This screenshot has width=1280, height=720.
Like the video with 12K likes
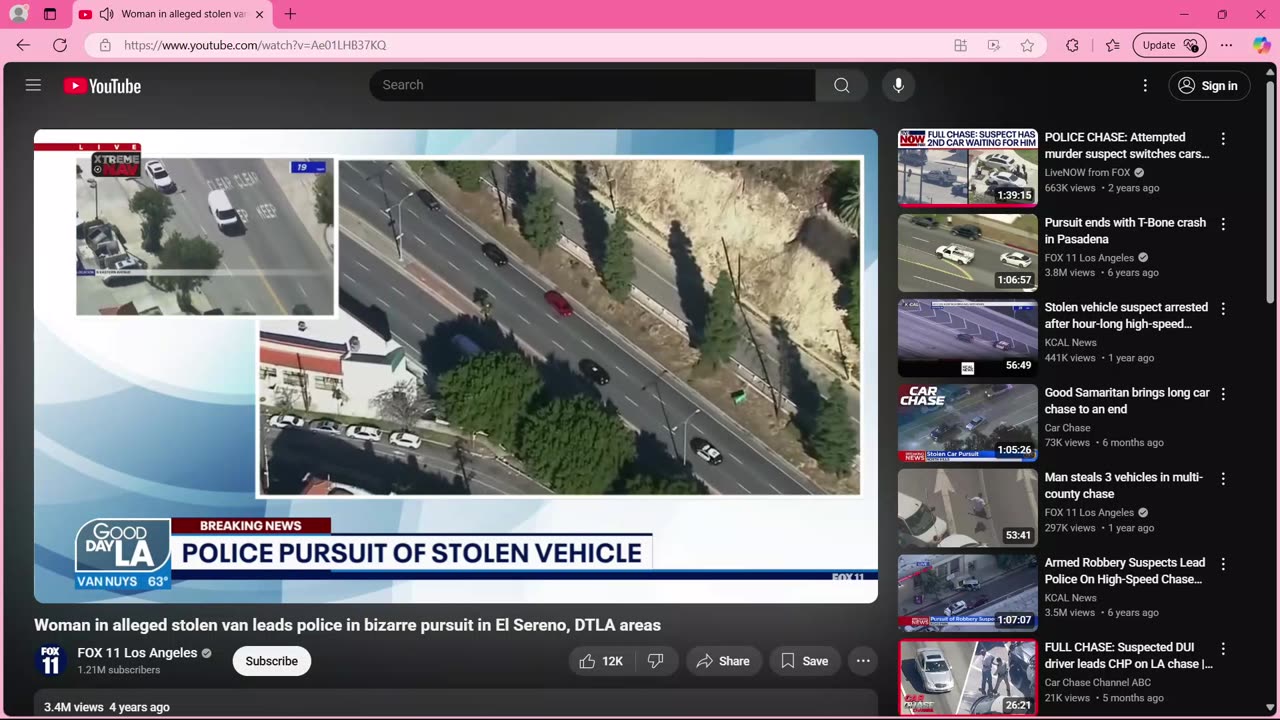tap(601, 661)
